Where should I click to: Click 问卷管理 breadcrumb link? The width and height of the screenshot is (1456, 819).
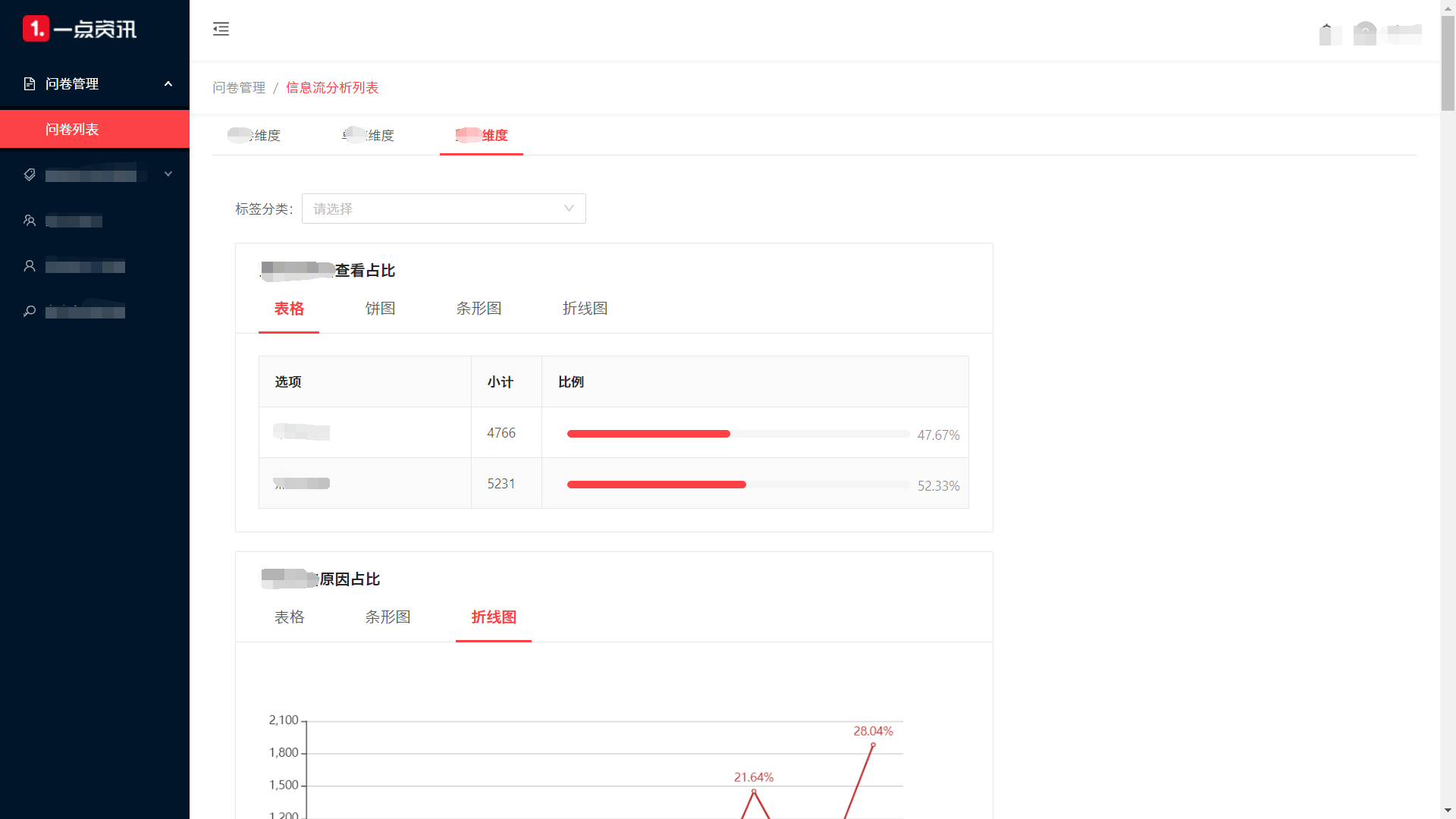point(239,88)
